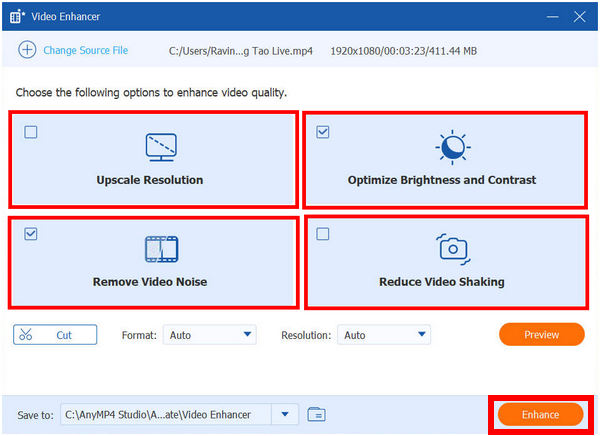Click the Remove Video Noise label
The width and height of the screenshot is (600, 436).
(150, 282)
